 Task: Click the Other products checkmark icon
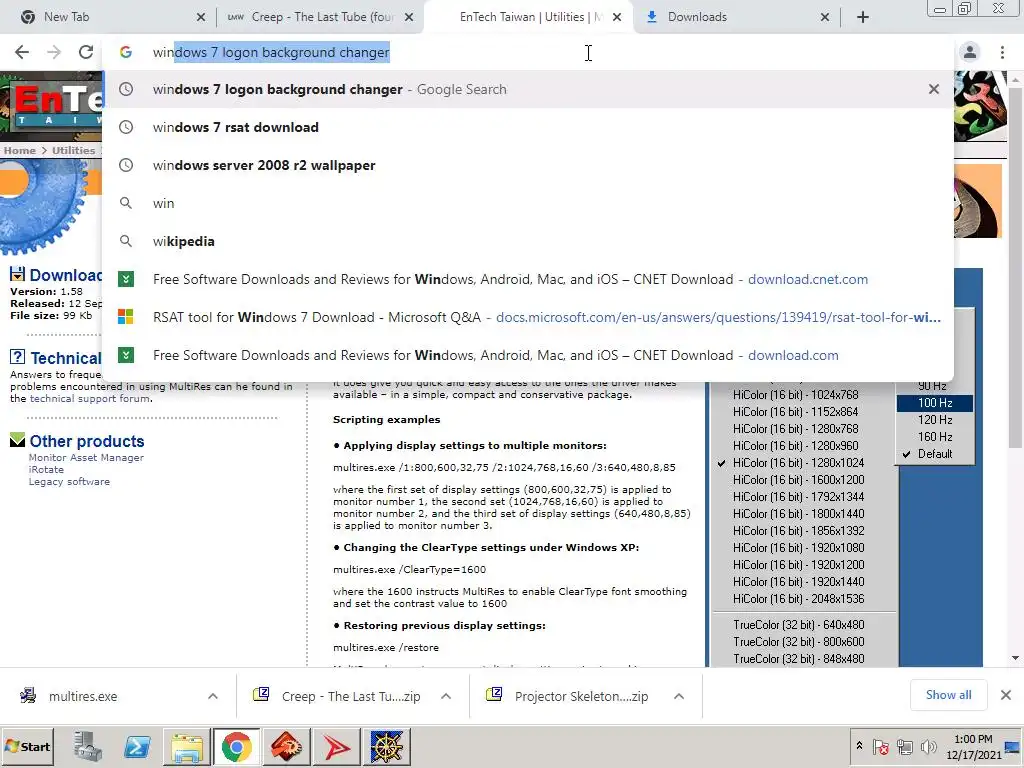[18, 440]
